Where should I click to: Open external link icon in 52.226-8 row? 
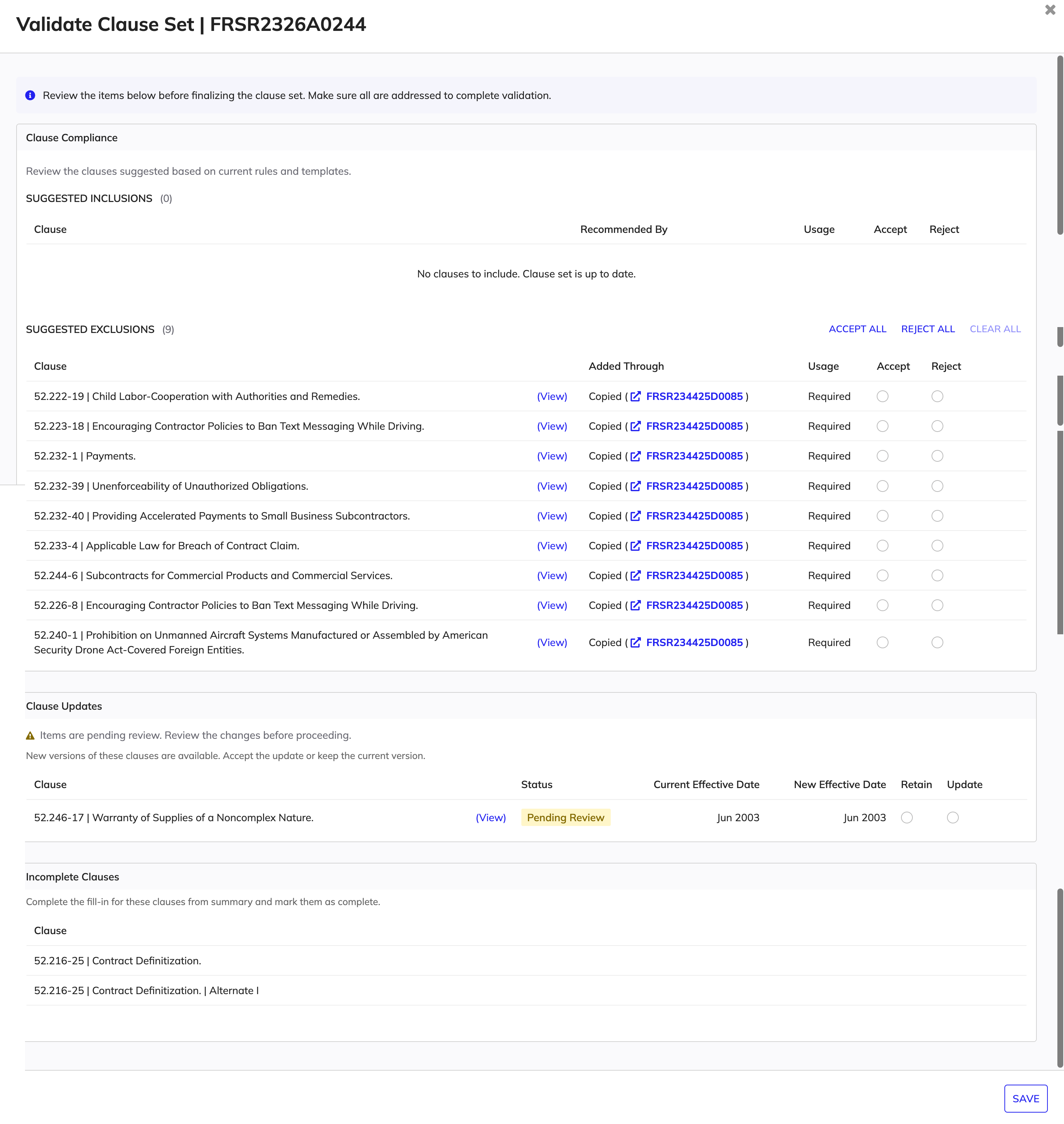pyautogui.click(x=636, y=606)
